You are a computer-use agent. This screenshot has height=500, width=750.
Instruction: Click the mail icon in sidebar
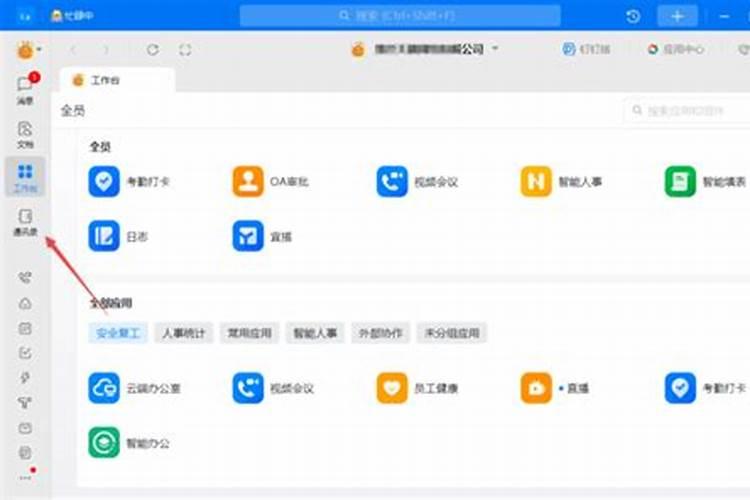tap(25, 428)
